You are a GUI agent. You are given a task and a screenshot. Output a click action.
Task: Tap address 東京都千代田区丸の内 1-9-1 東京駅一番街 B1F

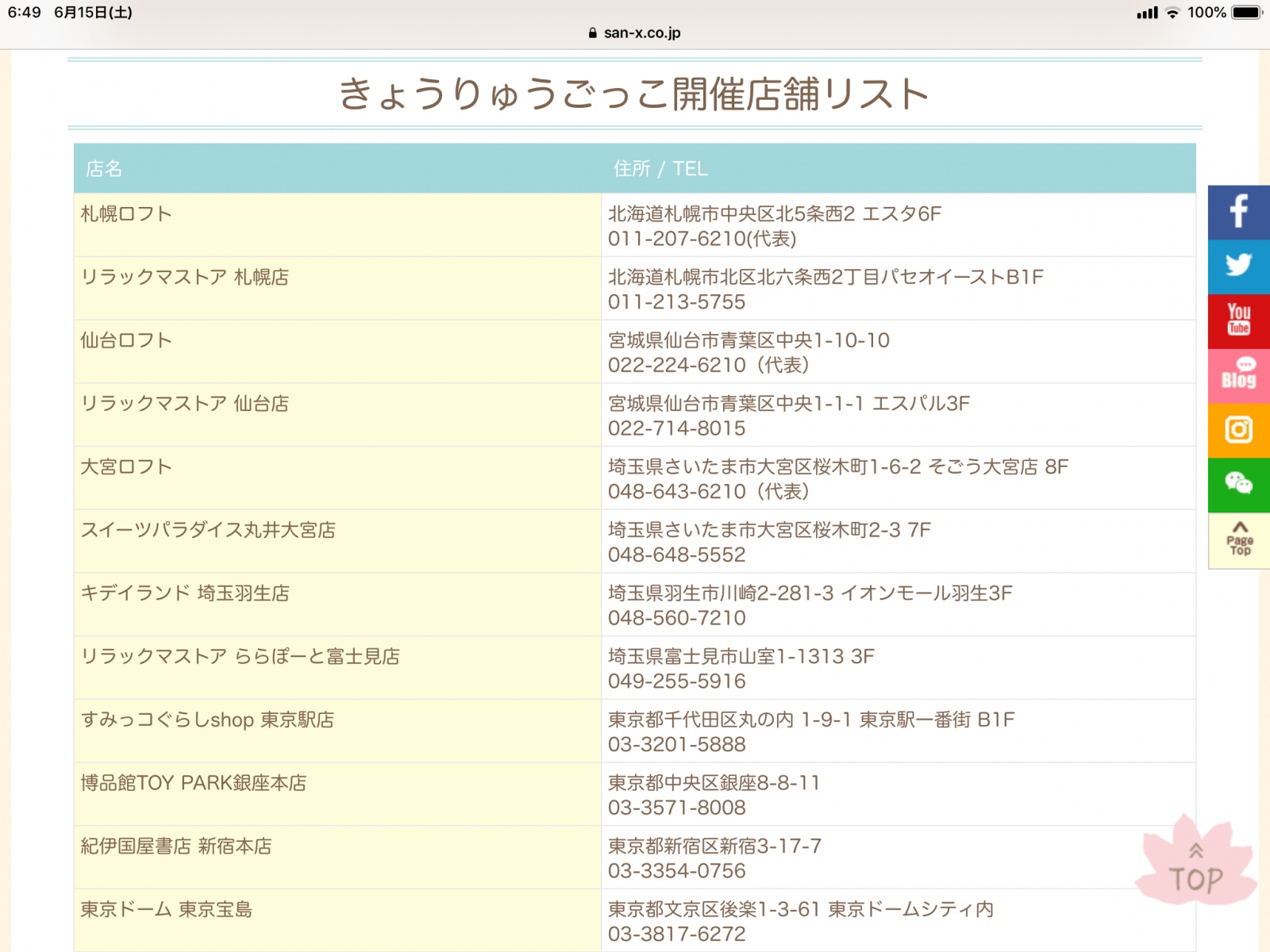[811, 720]
